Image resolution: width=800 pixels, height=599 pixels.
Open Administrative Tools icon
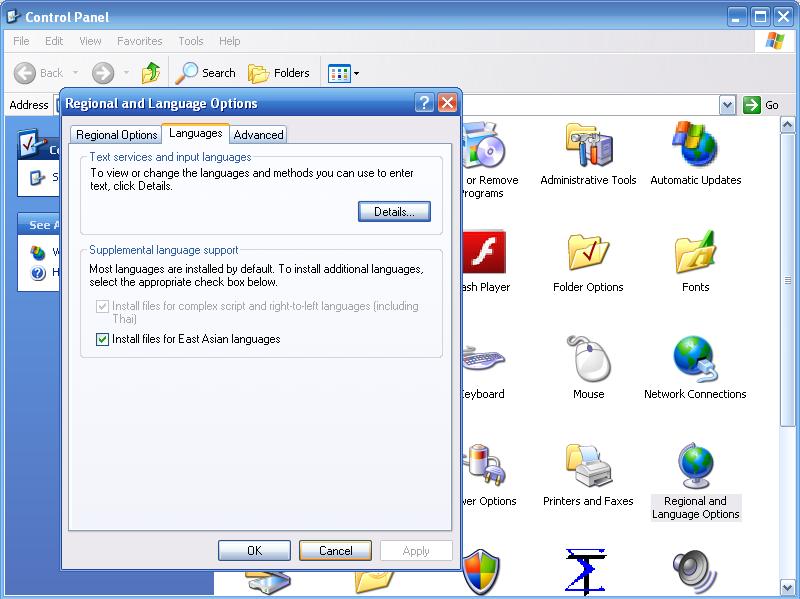[588, 150]
